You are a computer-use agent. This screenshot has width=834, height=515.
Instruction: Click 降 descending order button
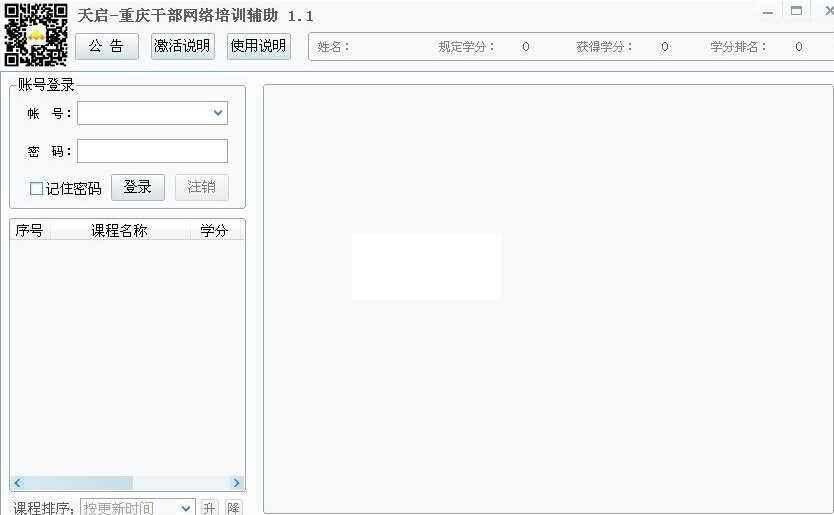point(233,508)
